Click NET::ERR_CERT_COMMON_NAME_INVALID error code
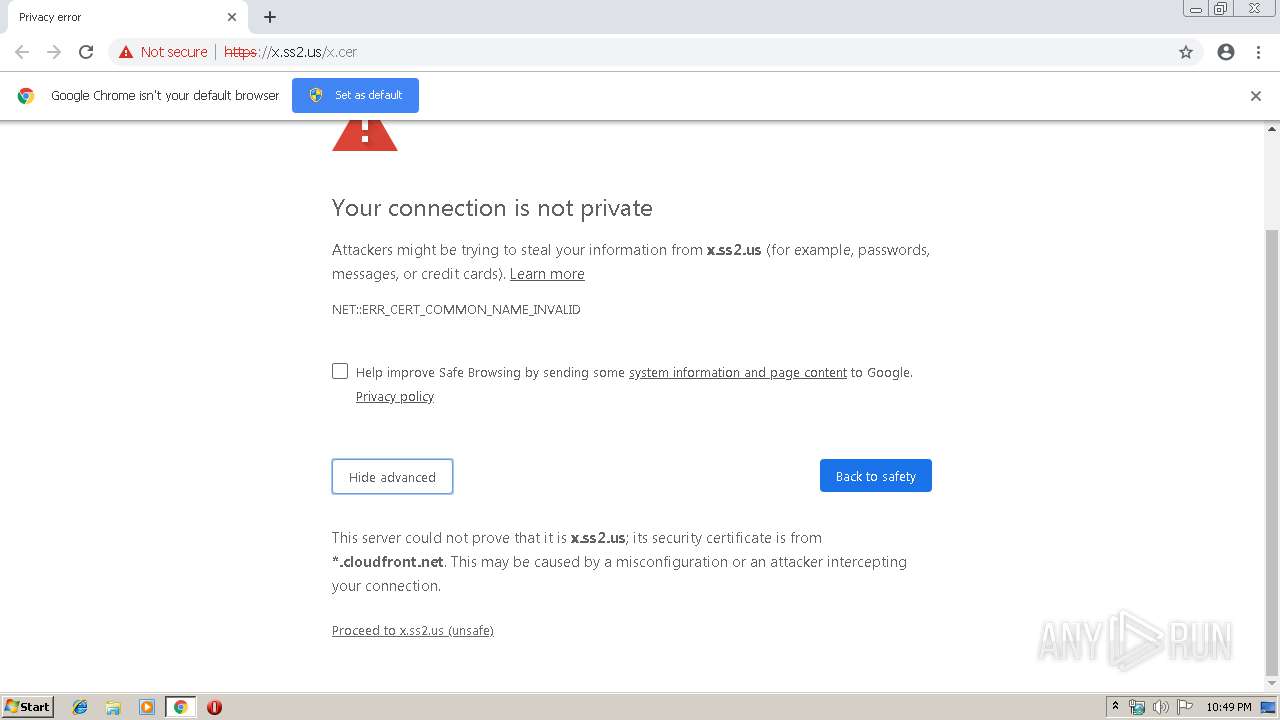The height and width of the screenshot is (720, 1280). [456, 309]
